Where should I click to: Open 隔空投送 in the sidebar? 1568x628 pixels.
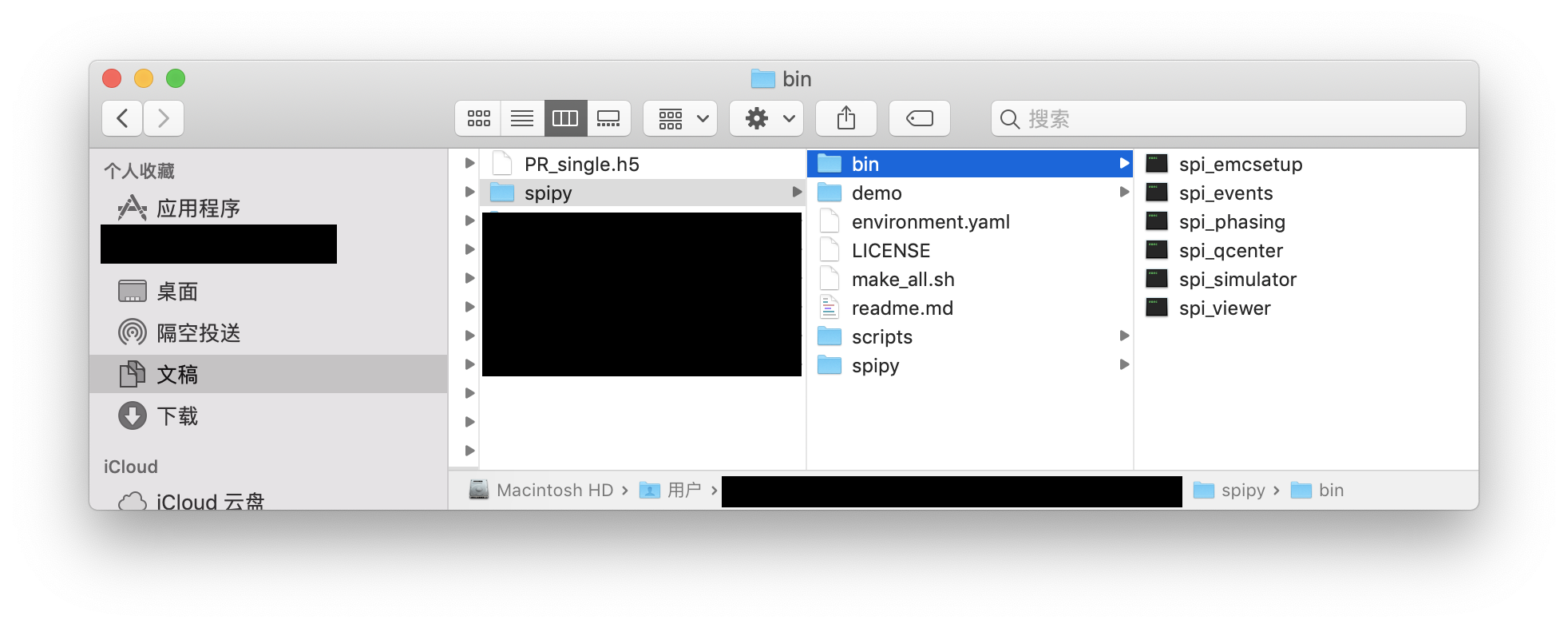(268, 332)
